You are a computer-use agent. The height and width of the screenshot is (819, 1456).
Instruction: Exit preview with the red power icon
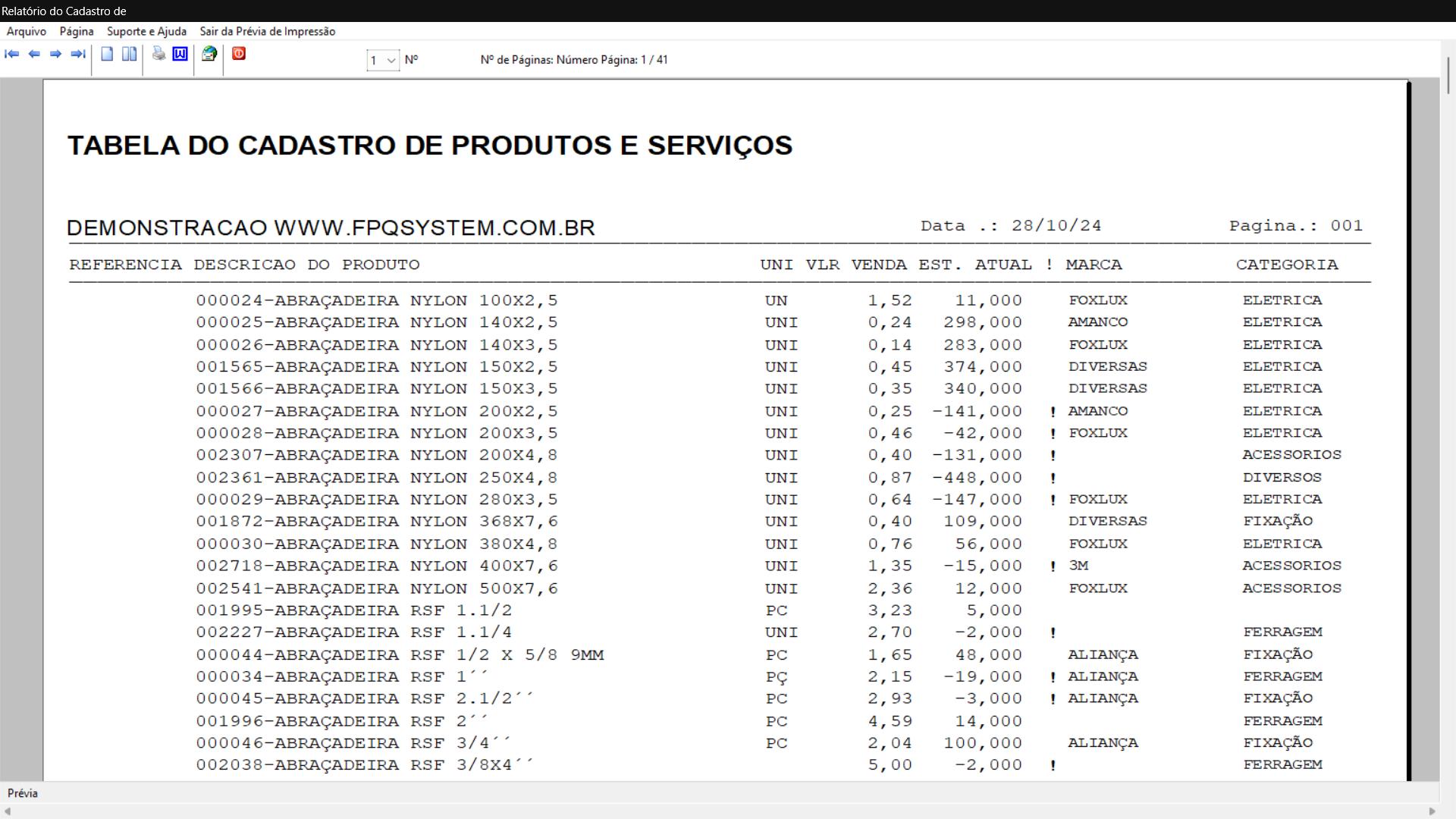pos(239,54)
